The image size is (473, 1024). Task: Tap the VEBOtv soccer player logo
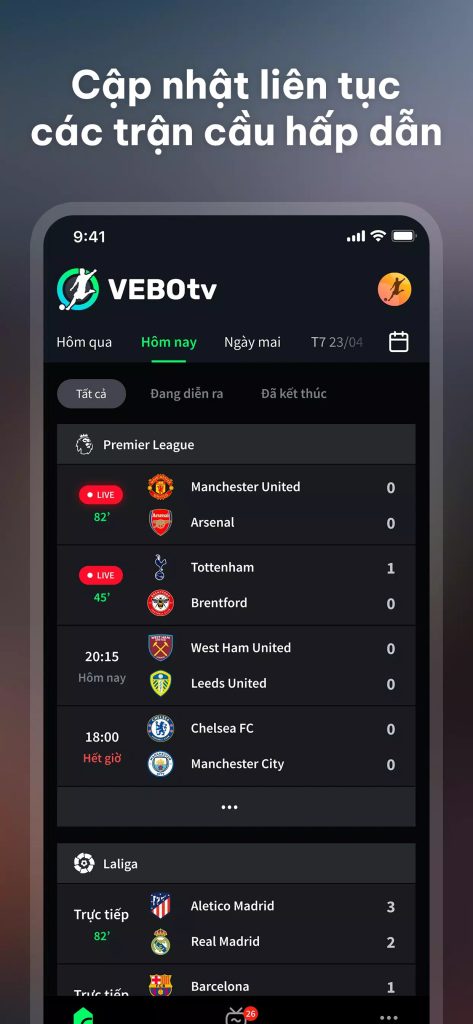(x=78, y=289)
